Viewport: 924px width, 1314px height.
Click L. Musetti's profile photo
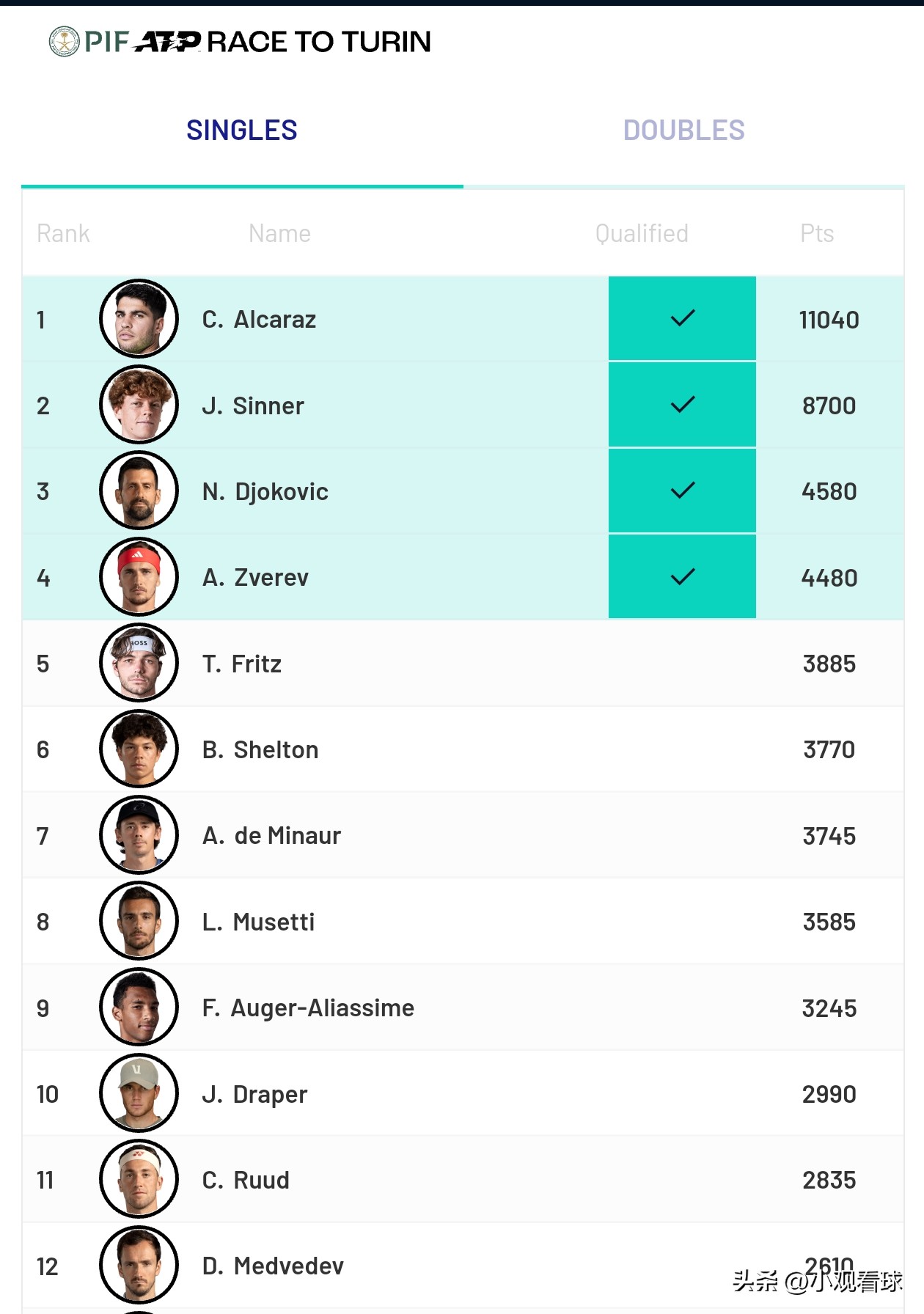[x=139, y=921]
